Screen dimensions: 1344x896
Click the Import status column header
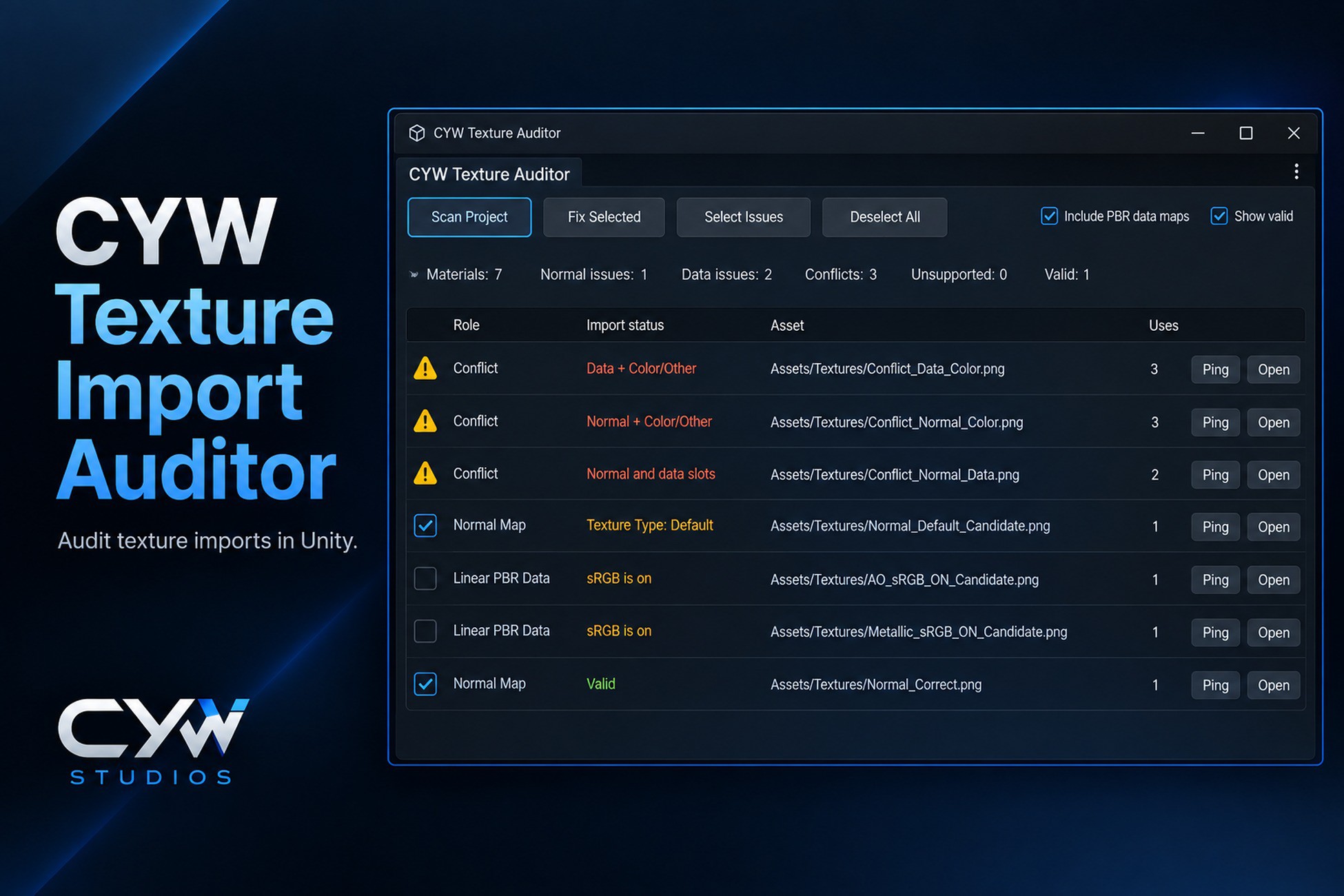[x=625, y=325]
